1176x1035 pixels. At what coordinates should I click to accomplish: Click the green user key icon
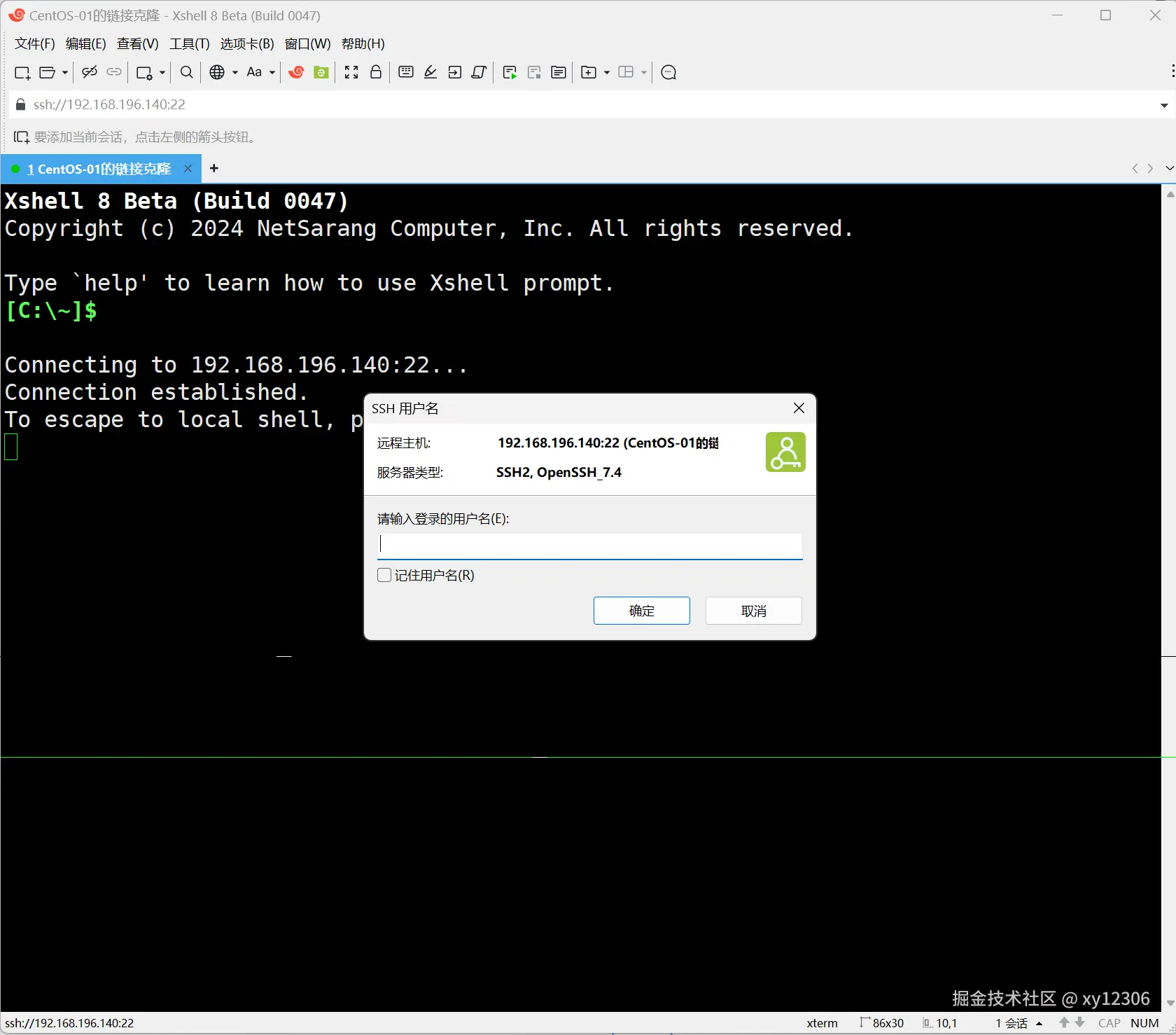point(785,452)
